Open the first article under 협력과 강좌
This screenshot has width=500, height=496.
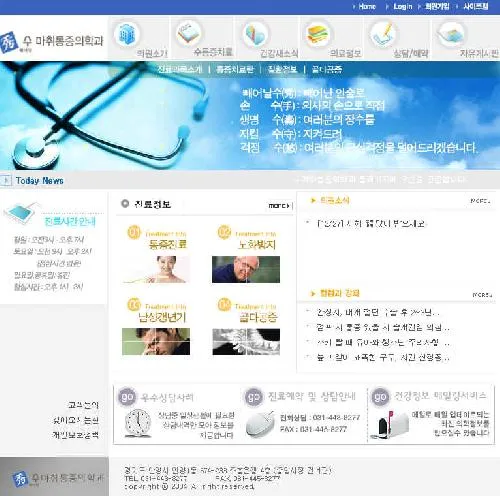[x=378, y=312]
